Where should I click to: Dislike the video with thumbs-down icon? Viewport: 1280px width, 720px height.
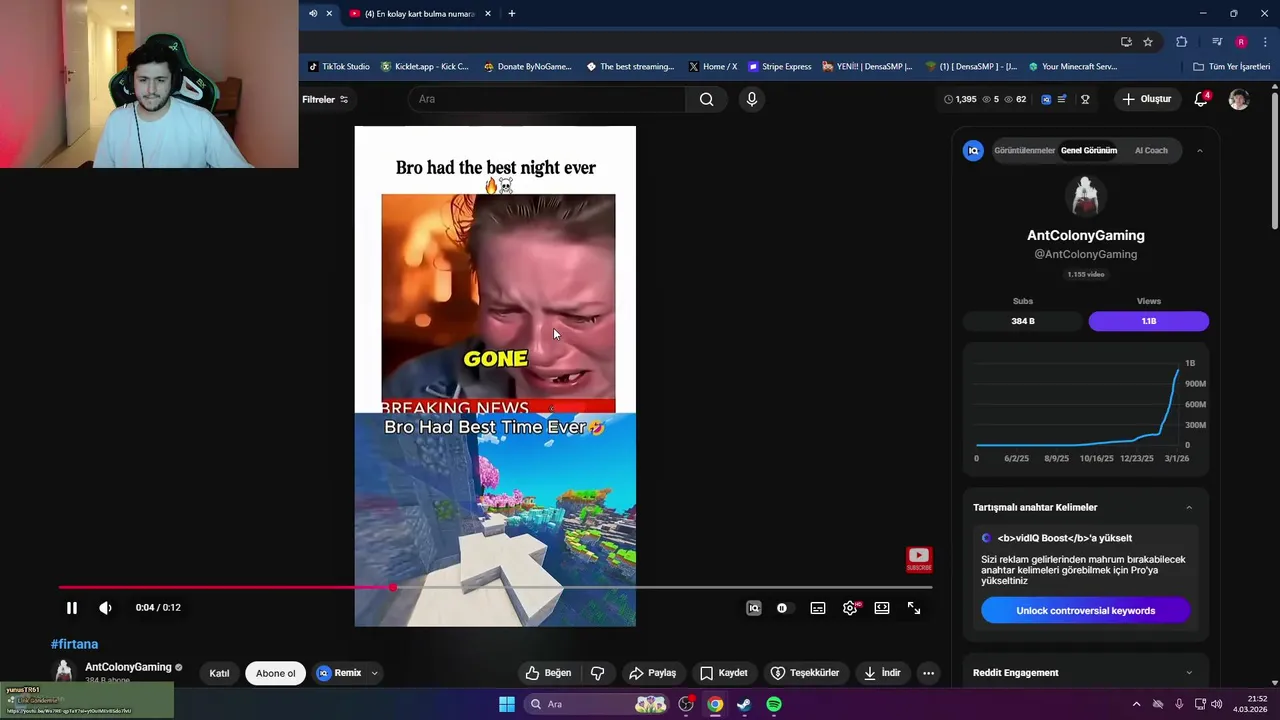click(598, 673)
